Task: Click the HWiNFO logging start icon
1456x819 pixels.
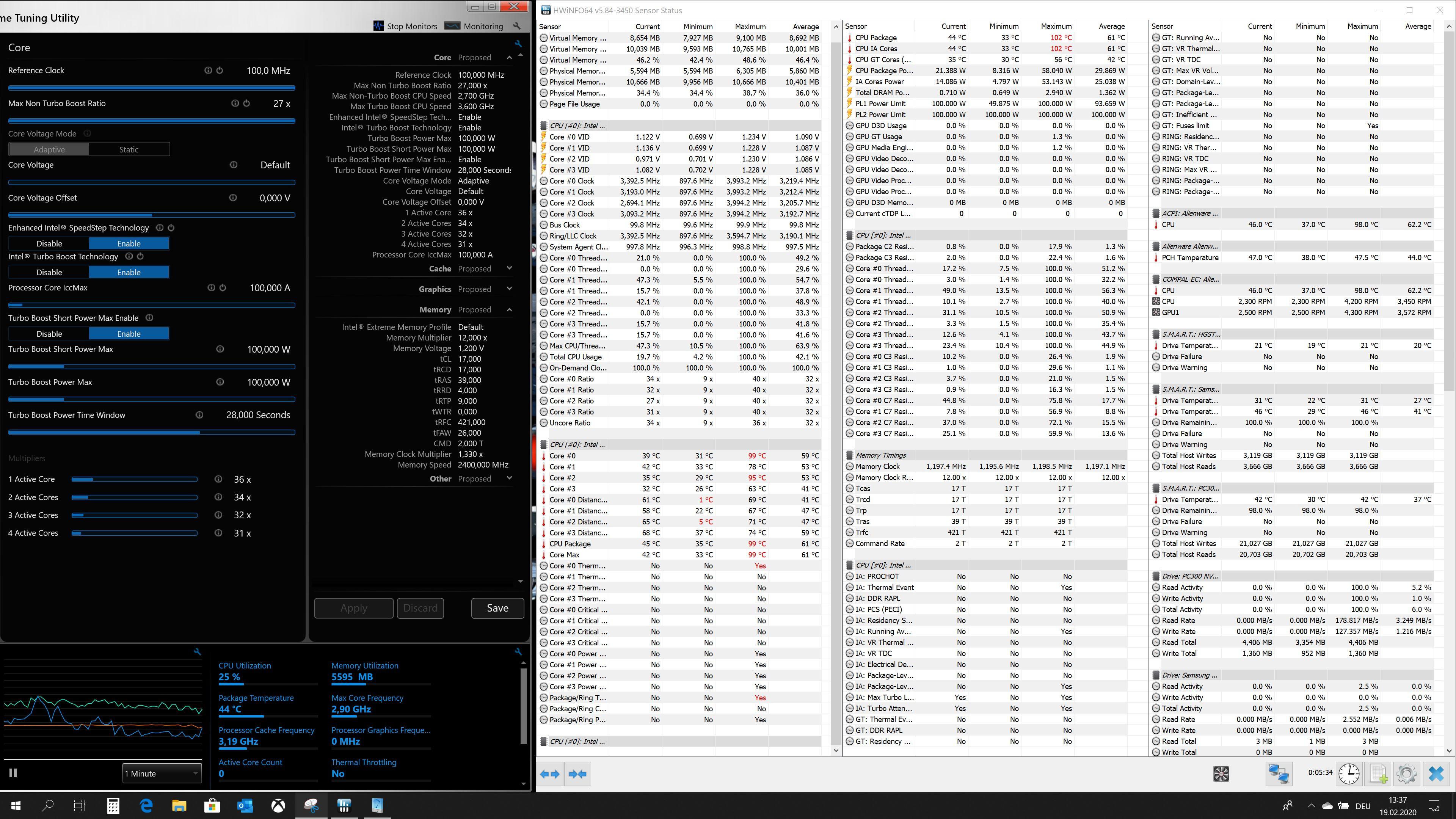Action: tap(1378, 774)
